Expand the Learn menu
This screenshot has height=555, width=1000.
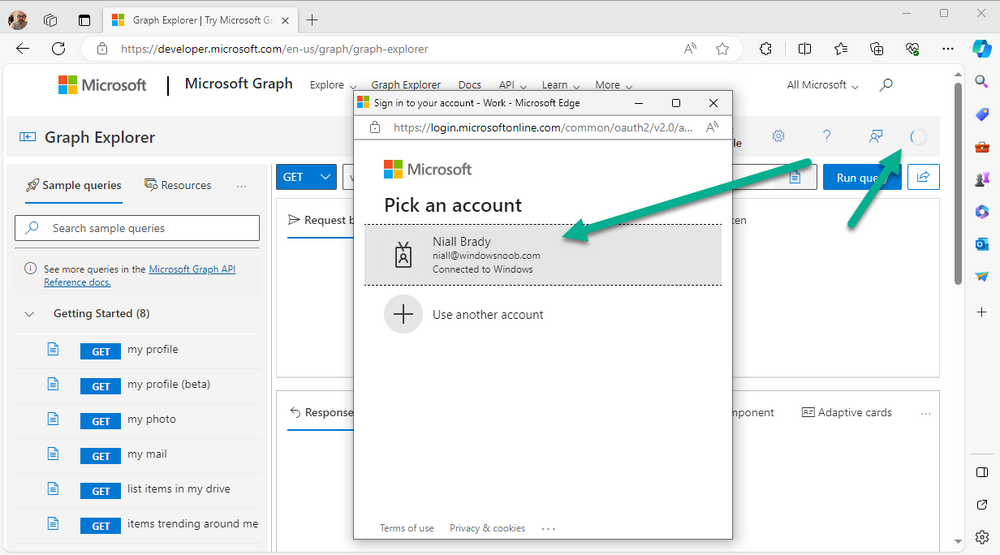[561, 85]
